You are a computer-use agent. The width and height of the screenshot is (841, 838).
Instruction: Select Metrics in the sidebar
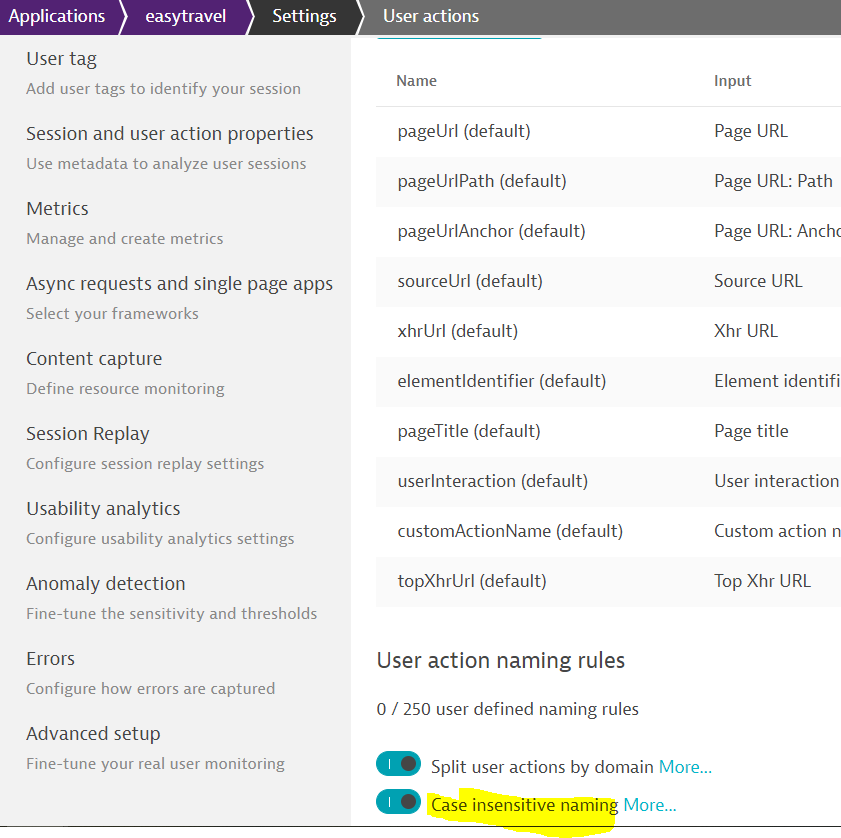pyautogui.click(x=57, y=209)
